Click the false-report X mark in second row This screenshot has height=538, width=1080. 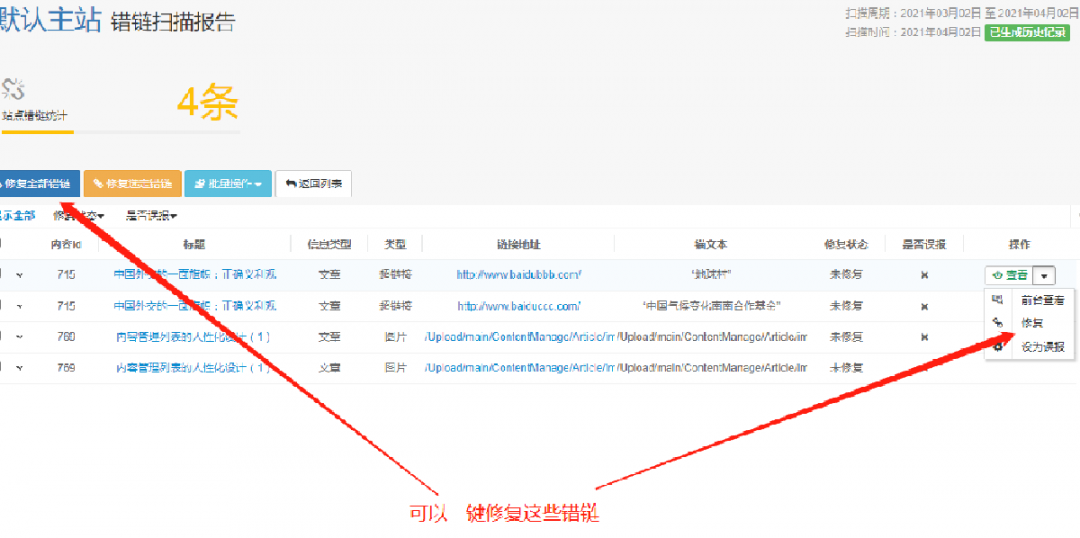click(924, 306)
